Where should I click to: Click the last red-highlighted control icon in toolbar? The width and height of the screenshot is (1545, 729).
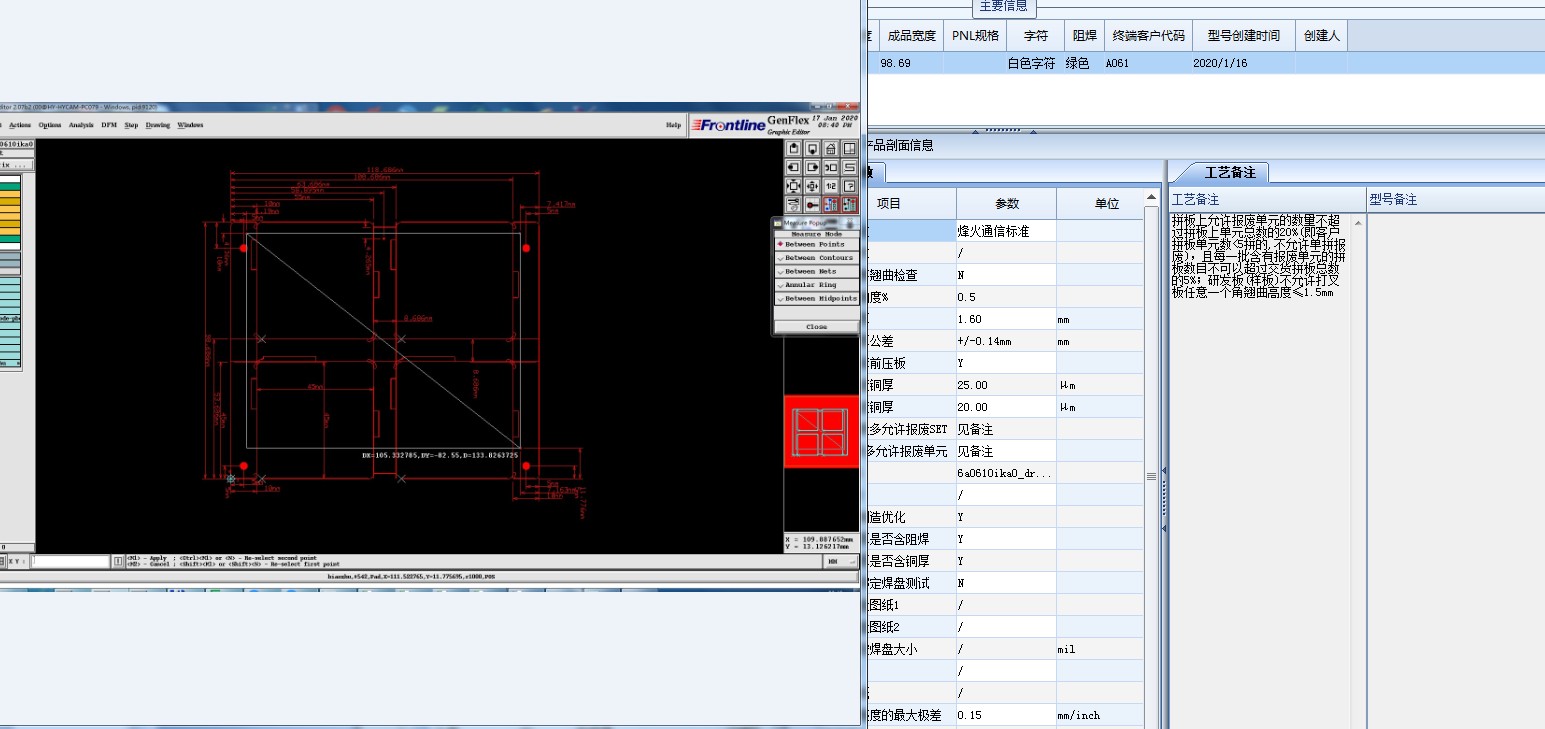coord(849,204)
